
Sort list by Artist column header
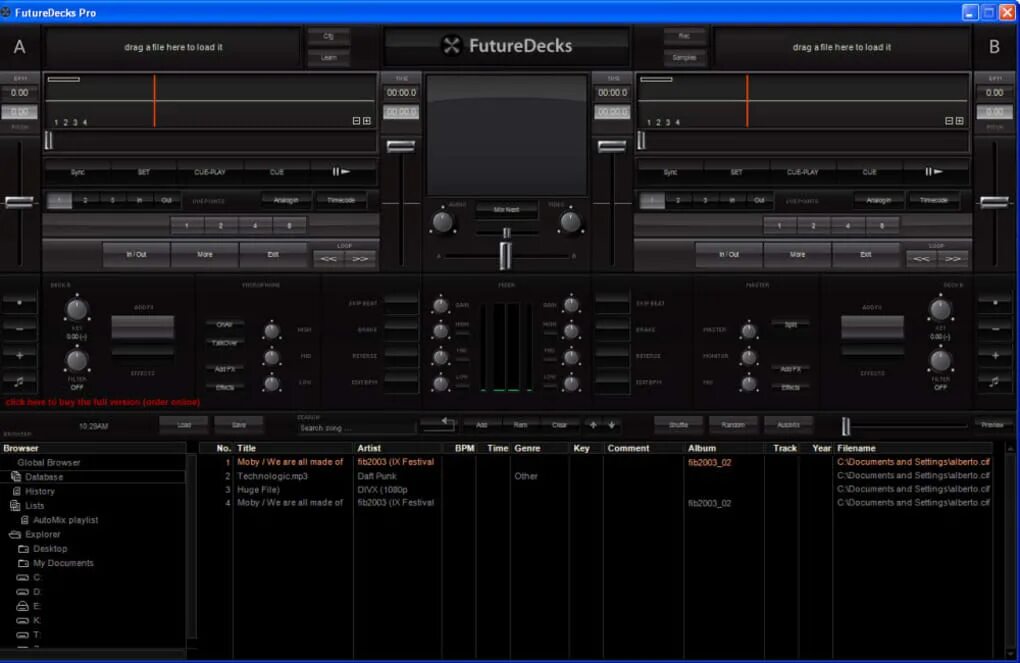tap(397, 448)
